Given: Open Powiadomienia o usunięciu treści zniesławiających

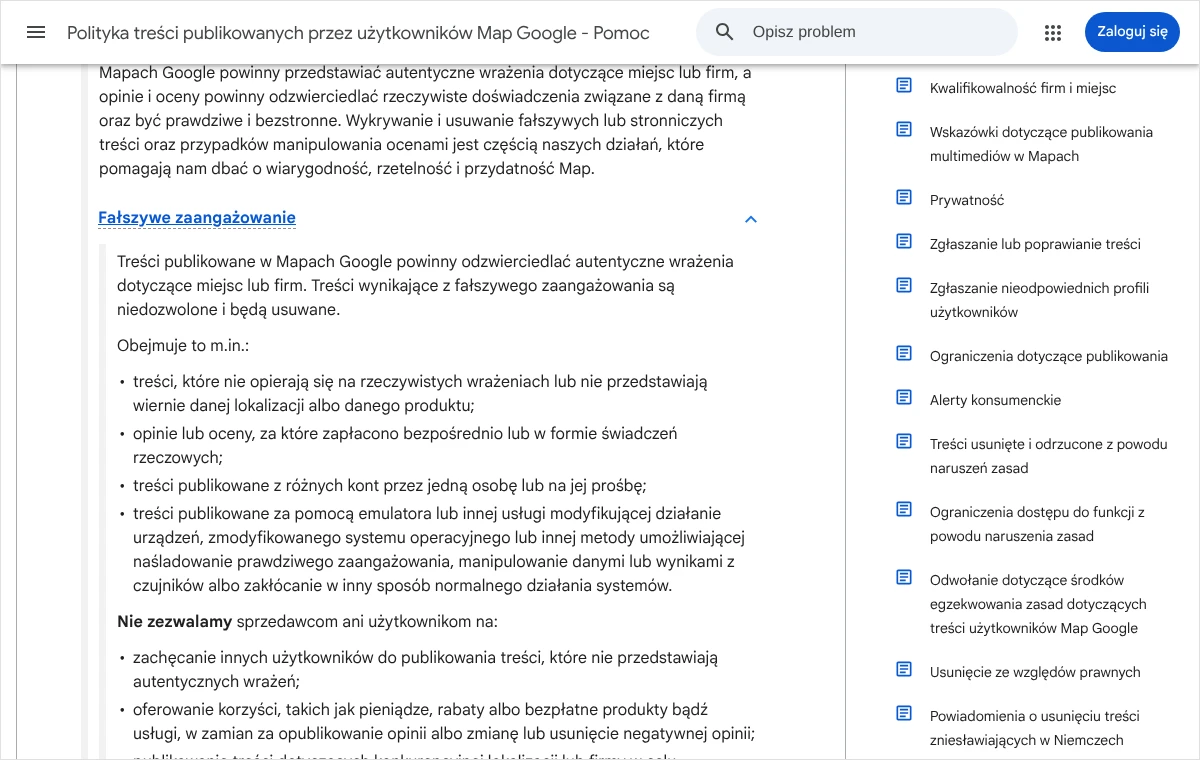Looking at the screenshot, I should [x=1034, y=728].
